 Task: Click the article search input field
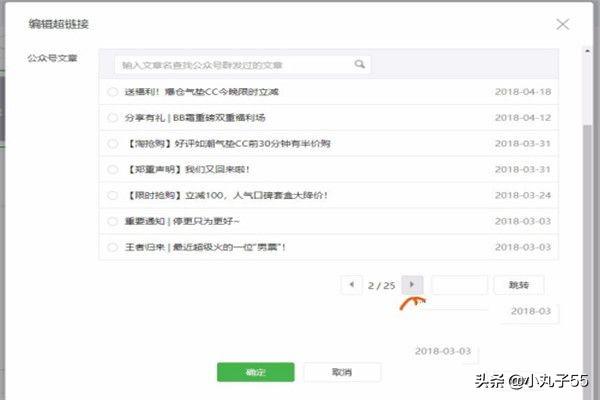tap(242, 65)
